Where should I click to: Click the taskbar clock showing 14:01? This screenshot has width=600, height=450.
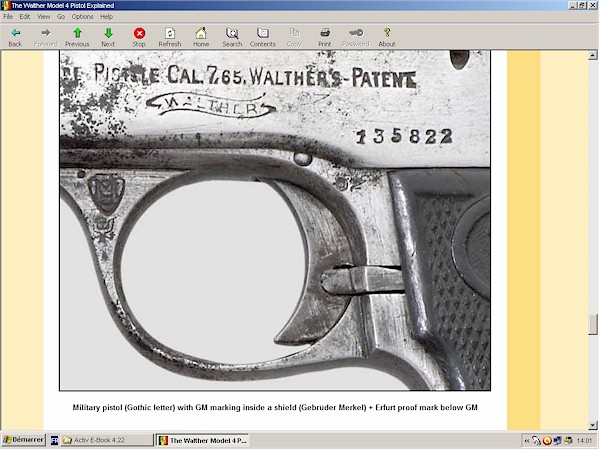pyautogui.click(x=584, y=441)
